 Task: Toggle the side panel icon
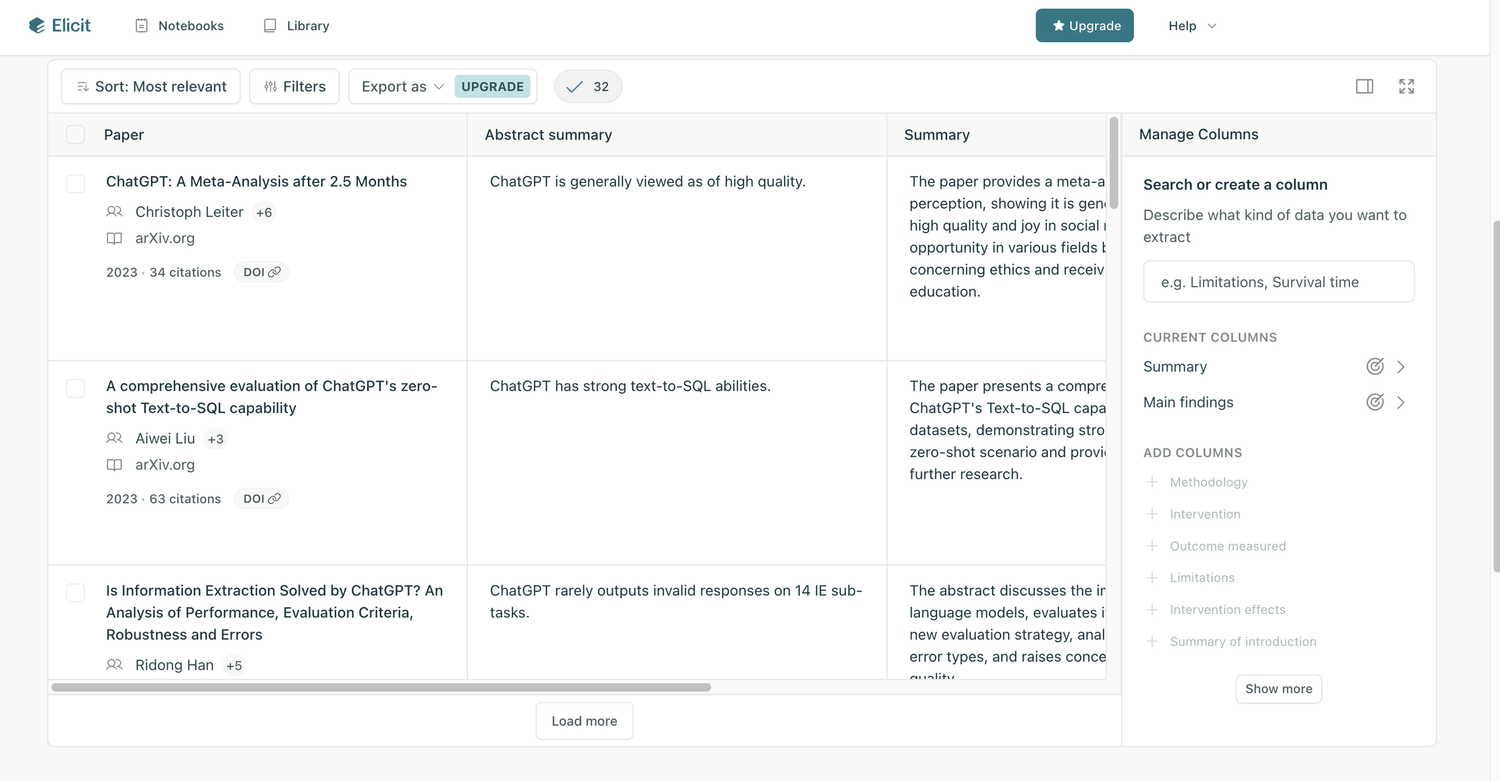point(1364,86)
